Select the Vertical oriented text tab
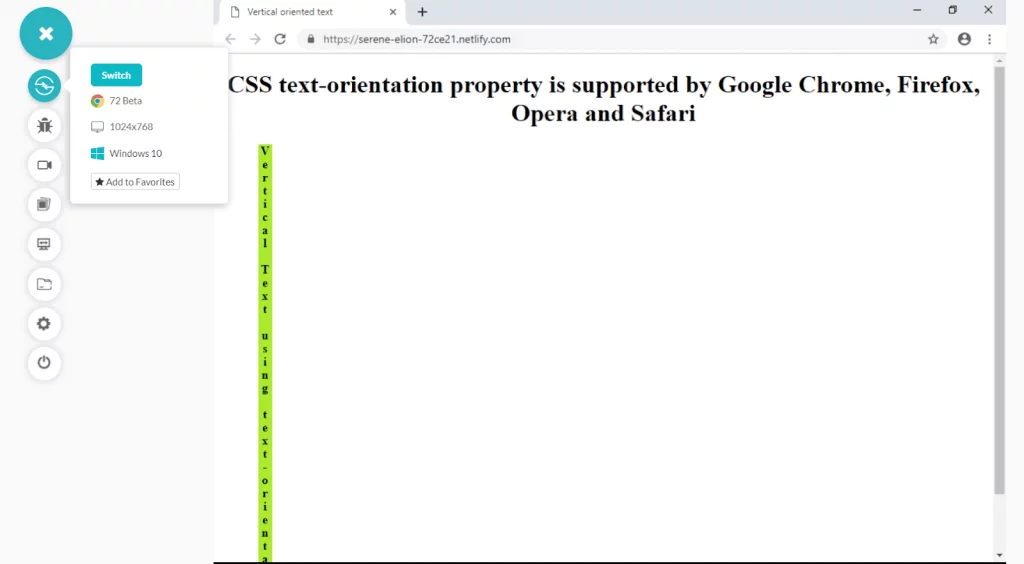This screenshot has width=1024, height=564. click(x=312, y=12)
